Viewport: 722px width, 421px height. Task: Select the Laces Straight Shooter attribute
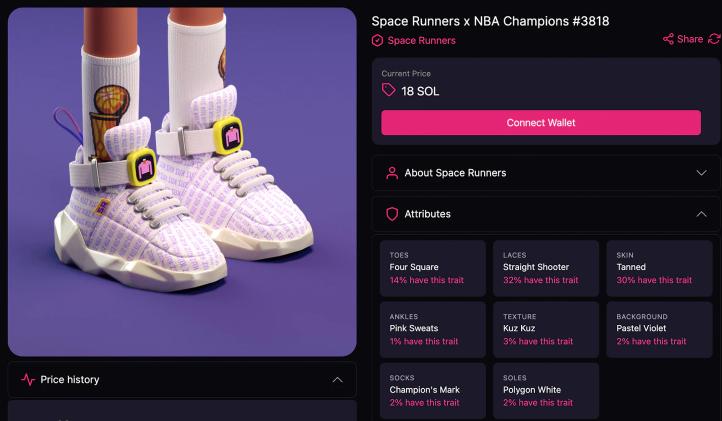click(546, 268)
